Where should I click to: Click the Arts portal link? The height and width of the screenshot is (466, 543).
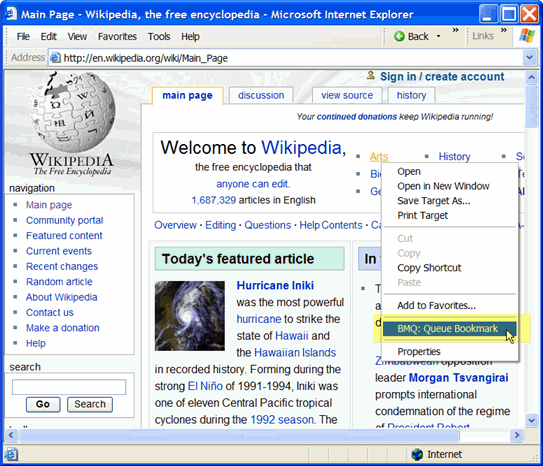coord(379,156)
